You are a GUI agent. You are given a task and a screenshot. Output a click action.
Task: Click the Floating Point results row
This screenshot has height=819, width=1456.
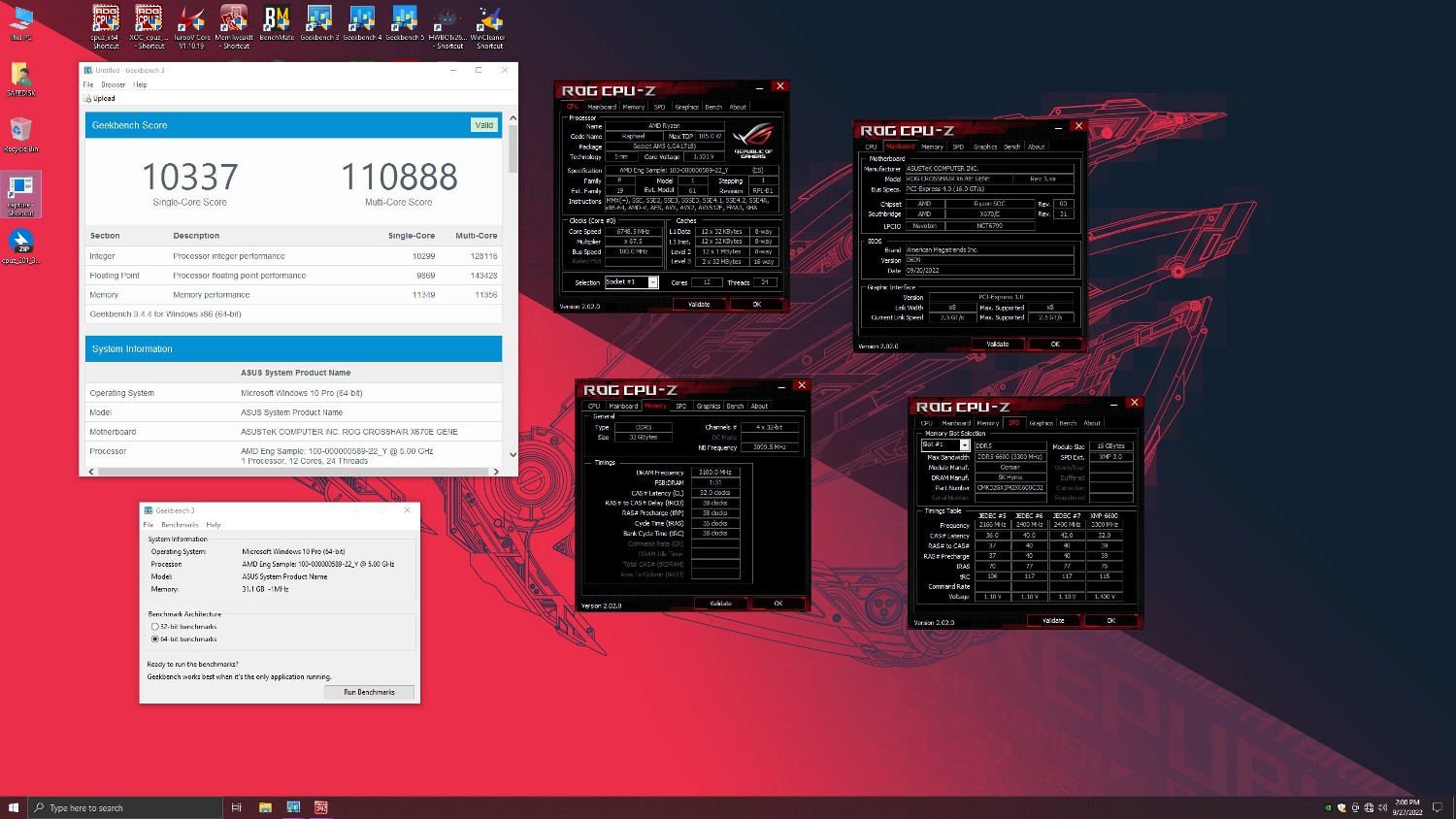pos(293,276)
